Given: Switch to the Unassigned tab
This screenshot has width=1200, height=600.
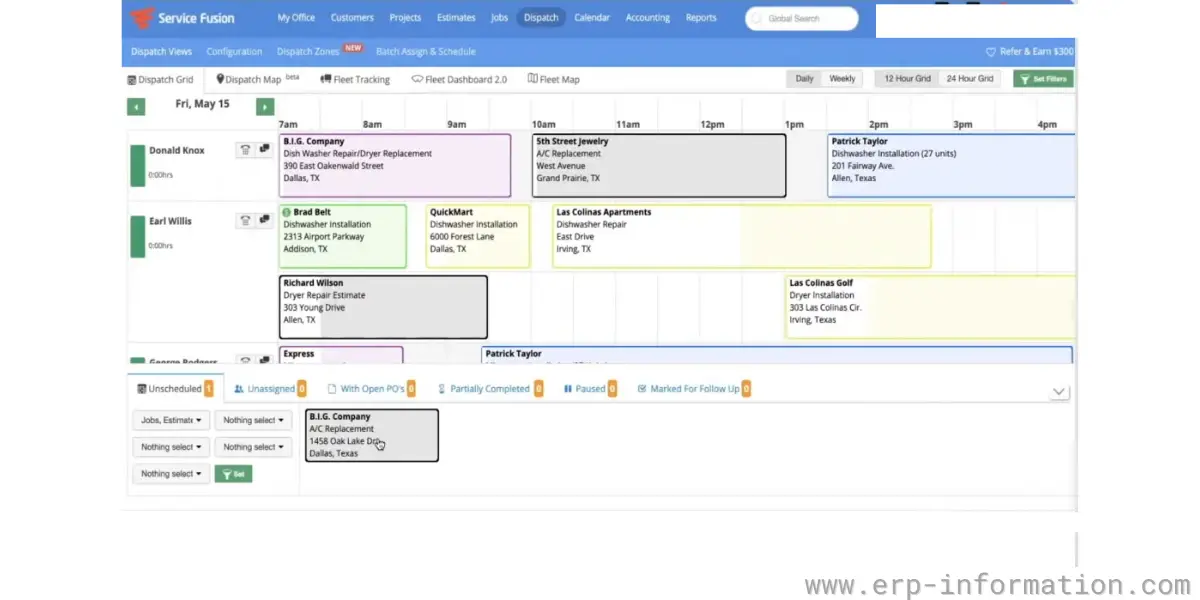Looking at the screenshot, I should [270, 389].
